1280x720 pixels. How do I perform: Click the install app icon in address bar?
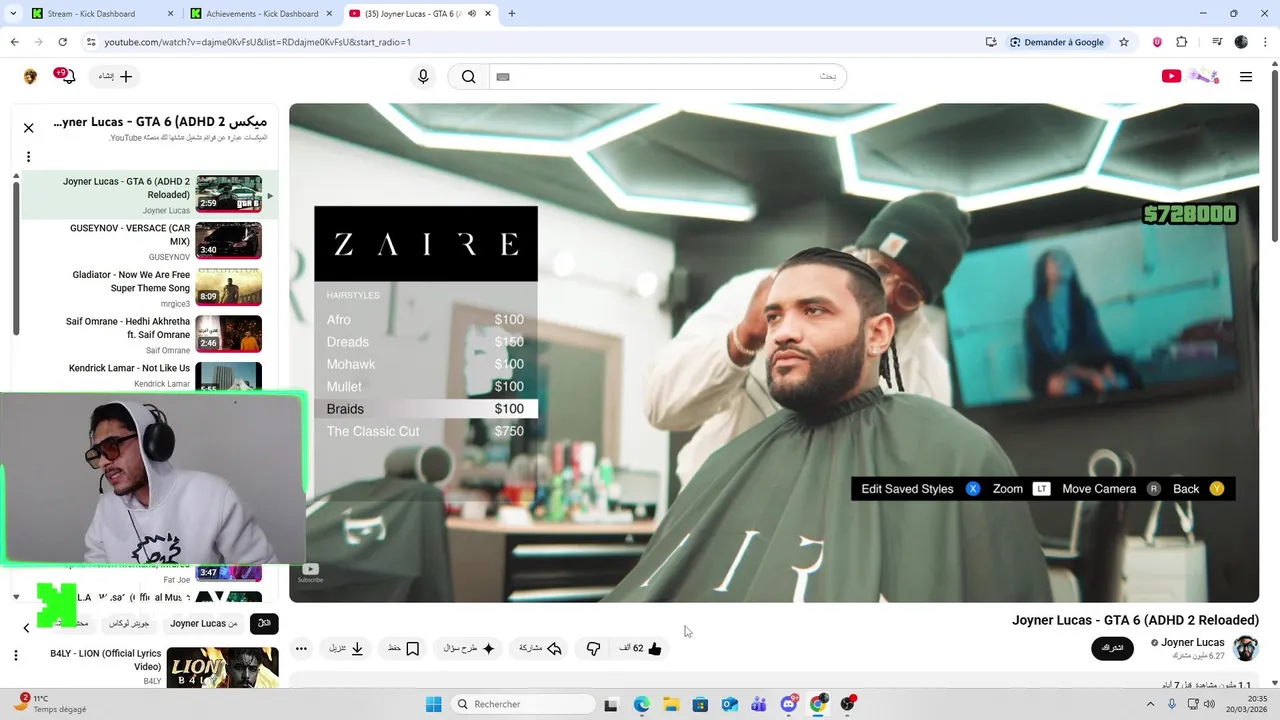tap(991, 42)
